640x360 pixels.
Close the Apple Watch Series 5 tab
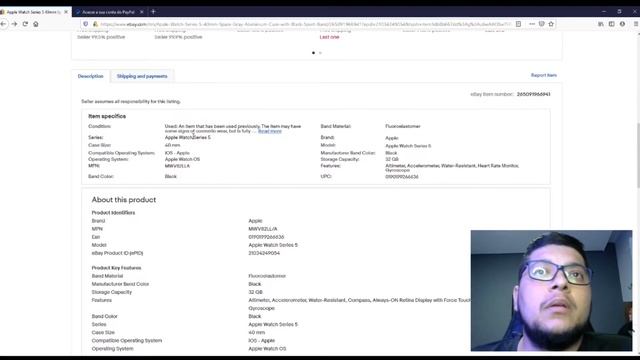tap(66, 12)
